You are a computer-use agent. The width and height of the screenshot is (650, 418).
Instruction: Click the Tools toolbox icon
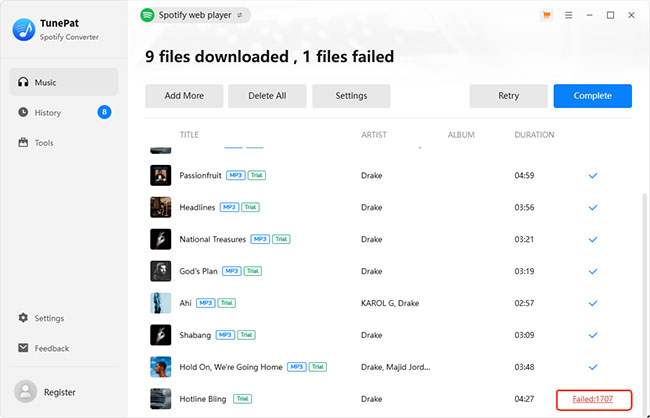tap(23, 143)
